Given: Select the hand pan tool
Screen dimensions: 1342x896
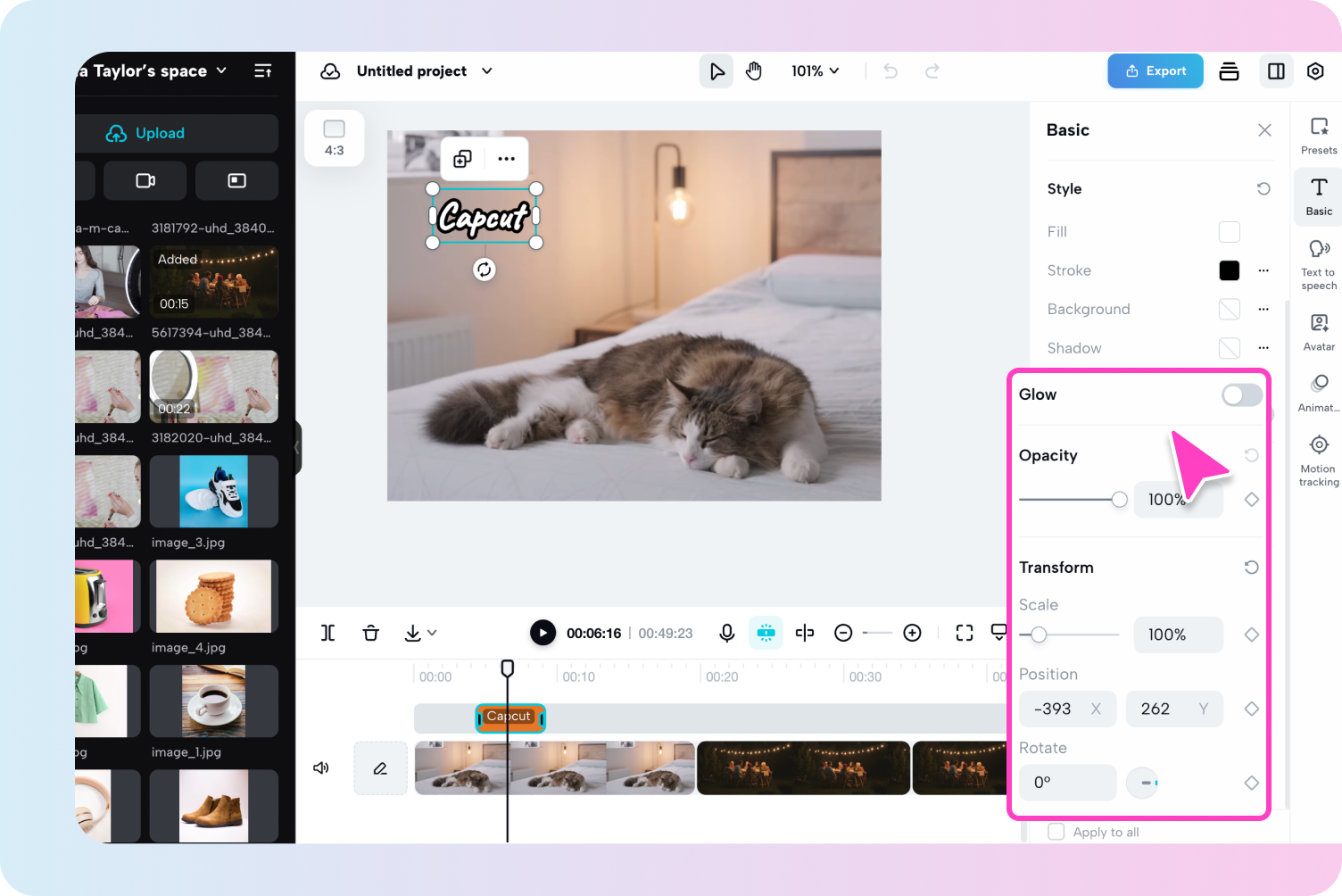Looking at the screenshot, I should (754, 71).
